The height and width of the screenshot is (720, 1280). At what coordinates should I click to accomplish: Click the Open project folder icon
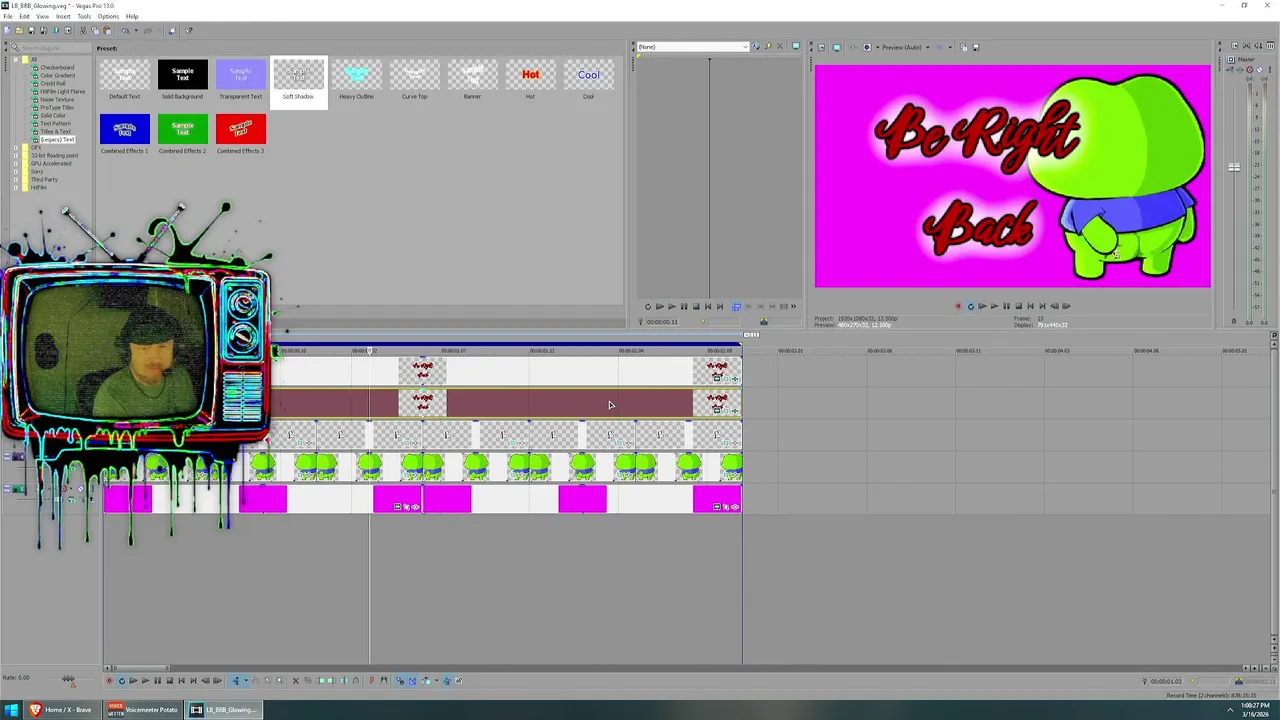pyautogui.click(x=19, y=30)
